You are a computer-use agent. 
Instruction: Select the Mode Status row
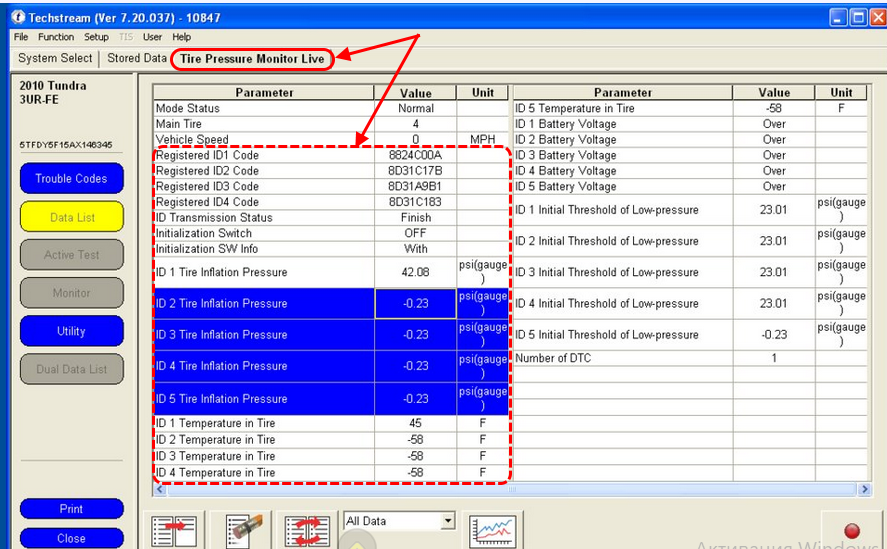(x=331, y=108)
